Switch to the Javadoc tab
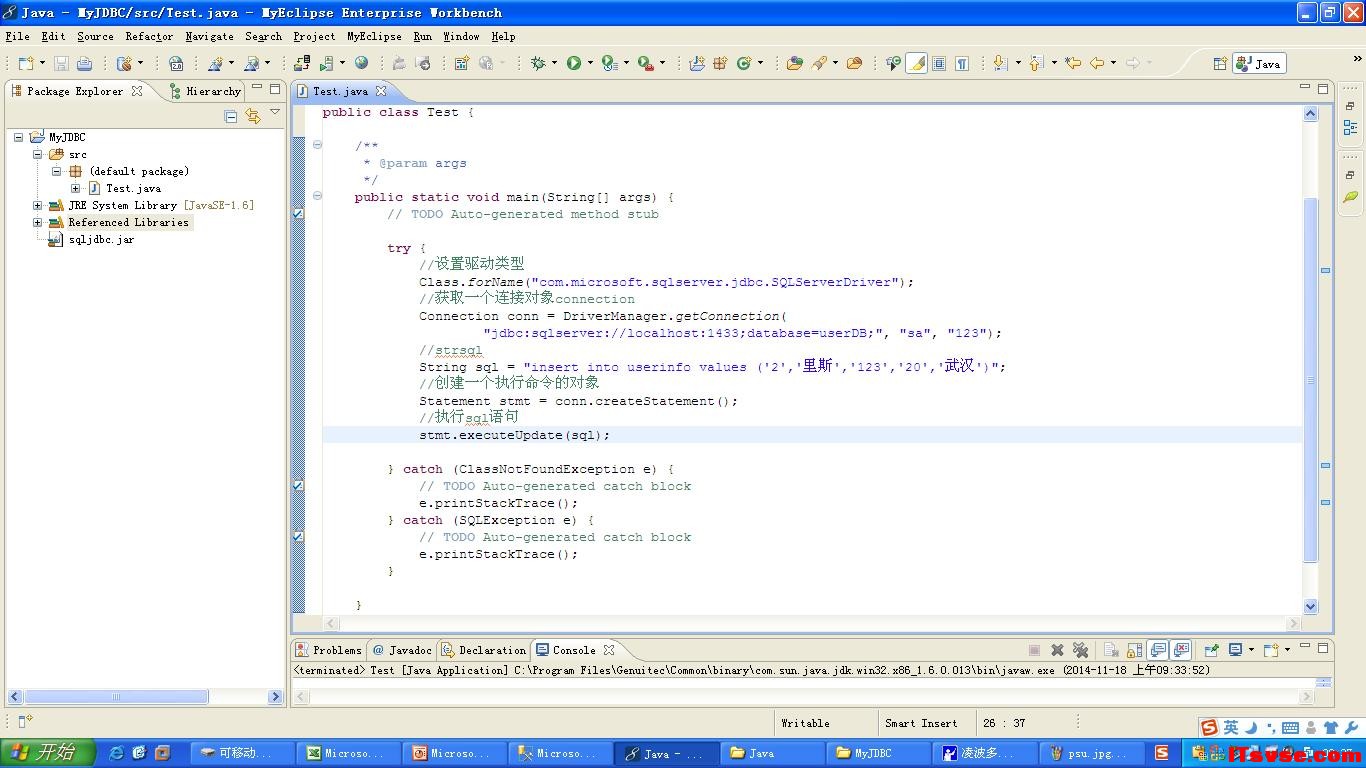This screenshot has height=768, width=1366. click(x=401, y=650)
